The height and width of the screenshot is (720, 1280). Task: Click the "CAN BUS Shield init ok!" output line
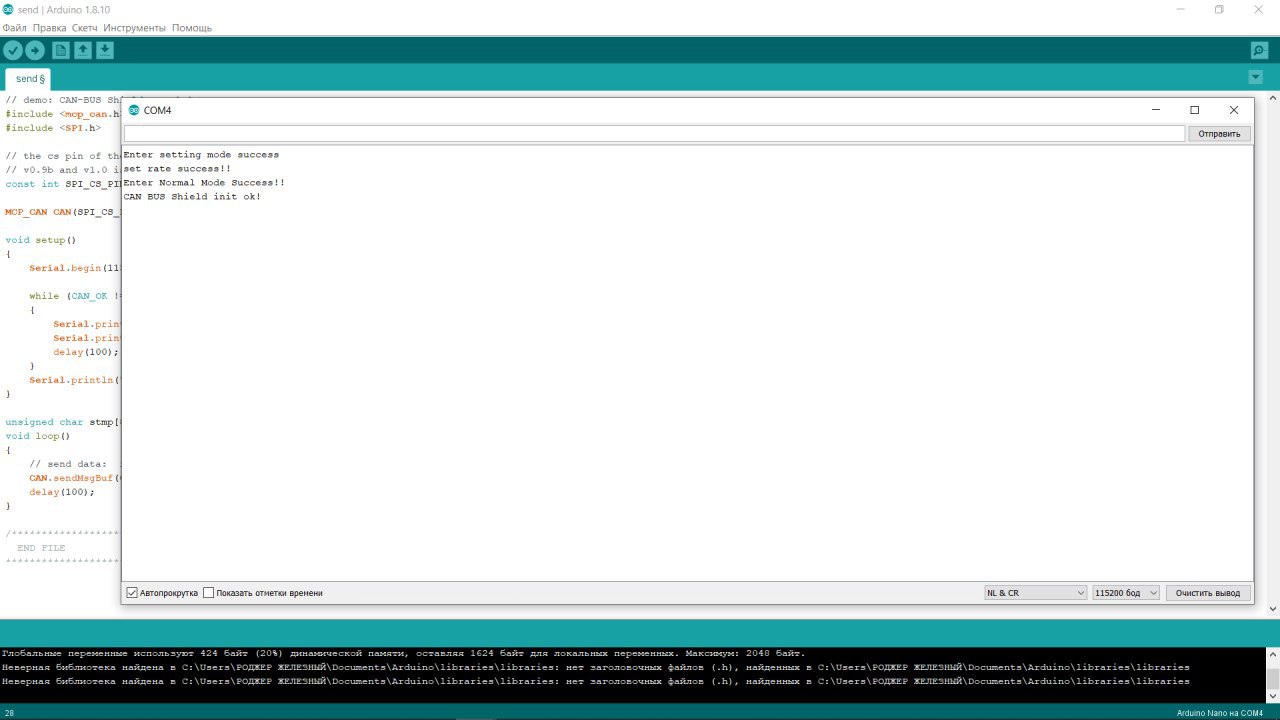[x=192, y=197]
